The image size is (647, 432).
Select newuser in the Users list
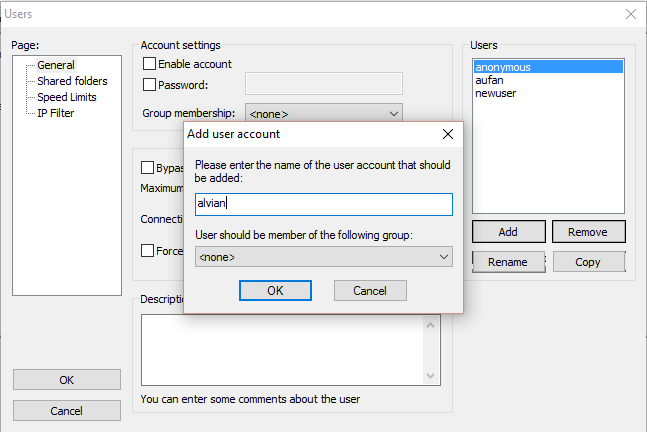496,93
